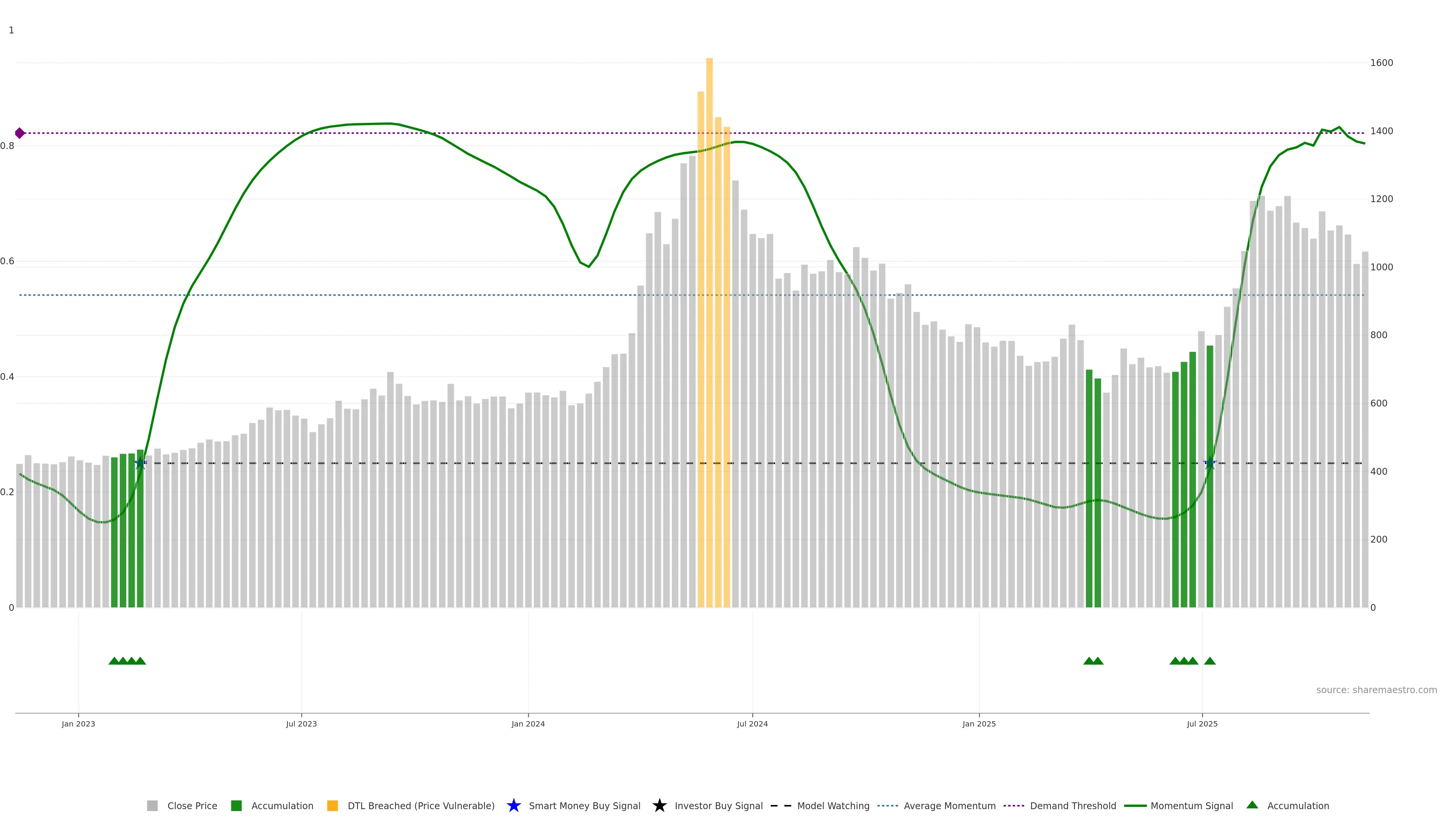Click the single accumulation triangle near July 2025
This screenshot has width=1456, height=819.
point(1210,661)
